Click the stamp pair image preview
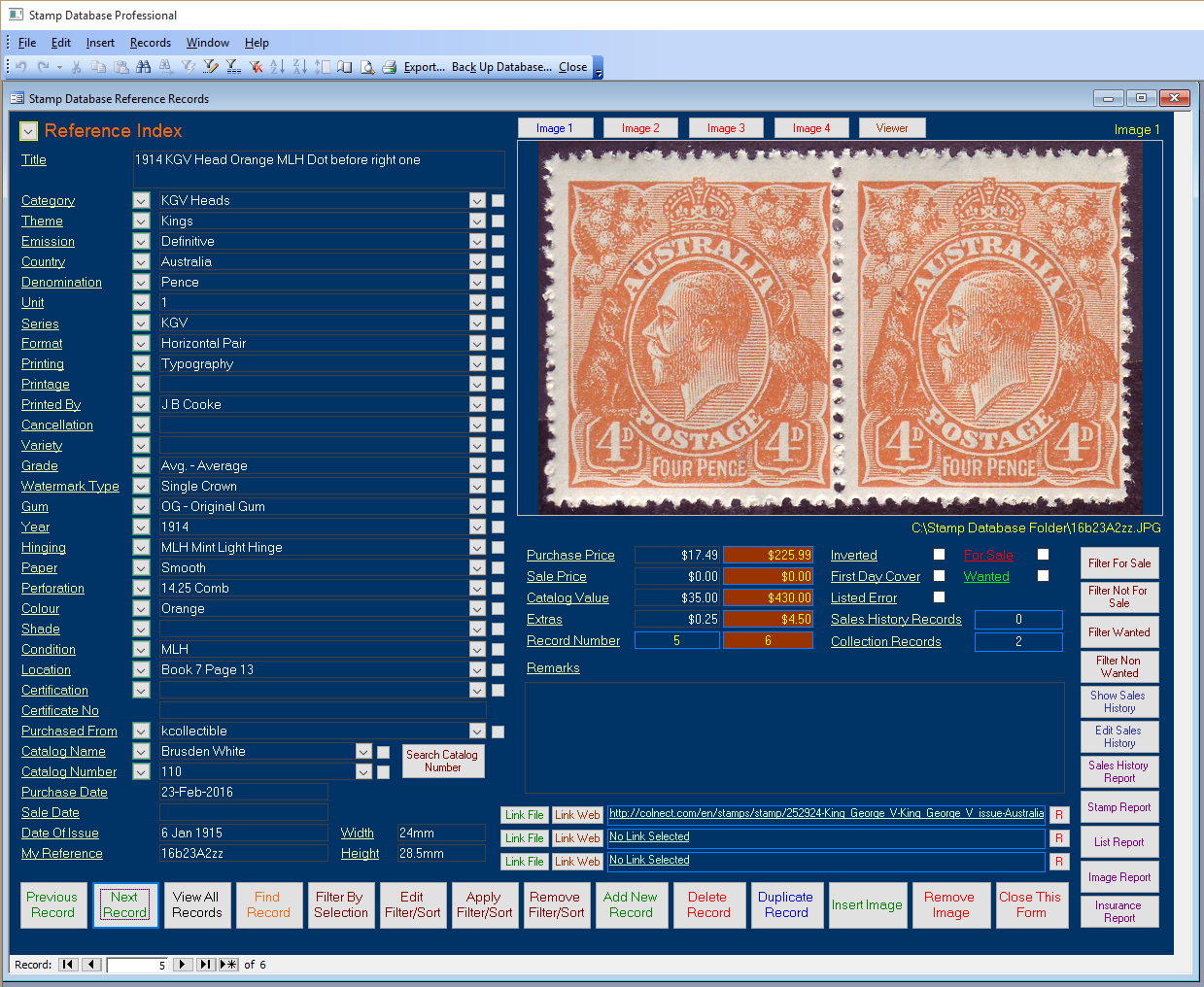 click(840, 328)
